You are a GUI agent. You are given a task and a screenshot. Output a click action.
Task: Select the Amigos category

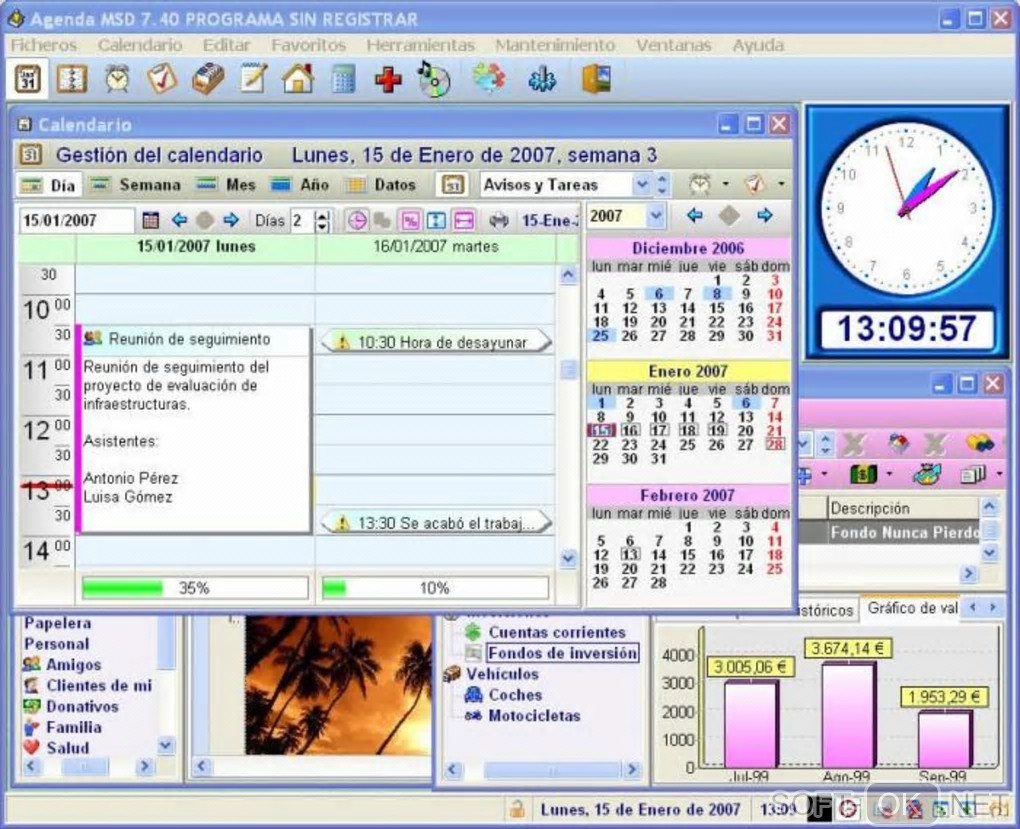tap(73, 664)
